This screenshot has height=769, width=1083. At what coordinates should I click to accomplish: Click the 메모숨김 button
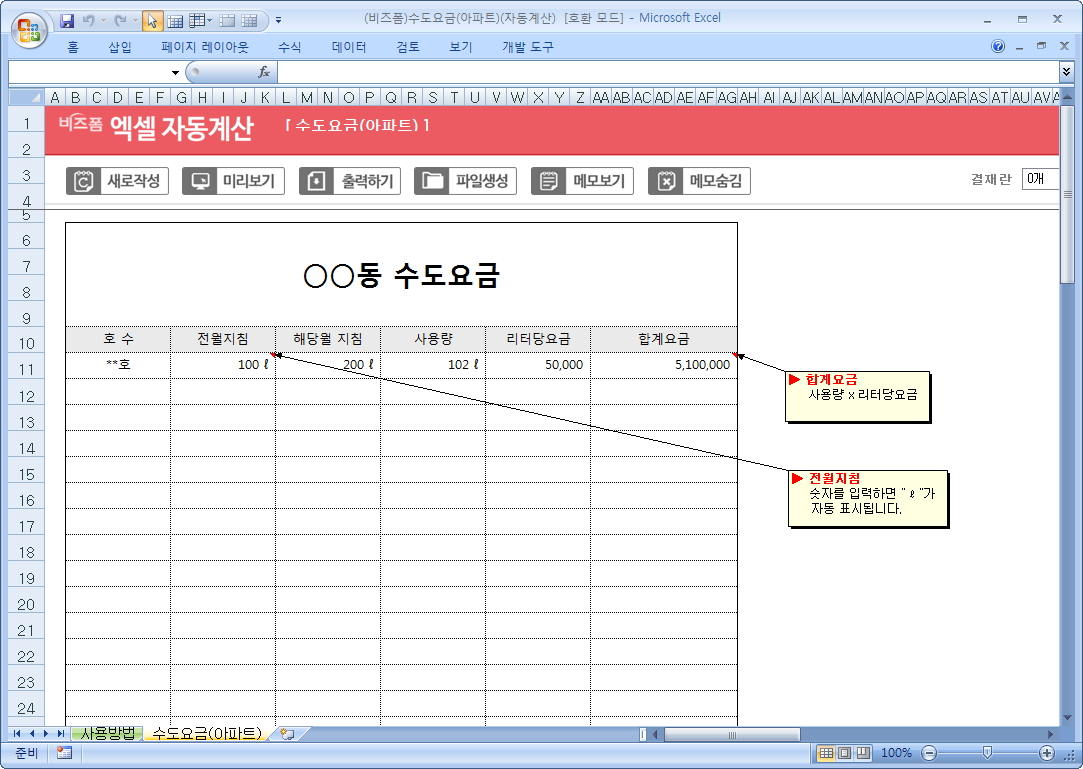699,181
